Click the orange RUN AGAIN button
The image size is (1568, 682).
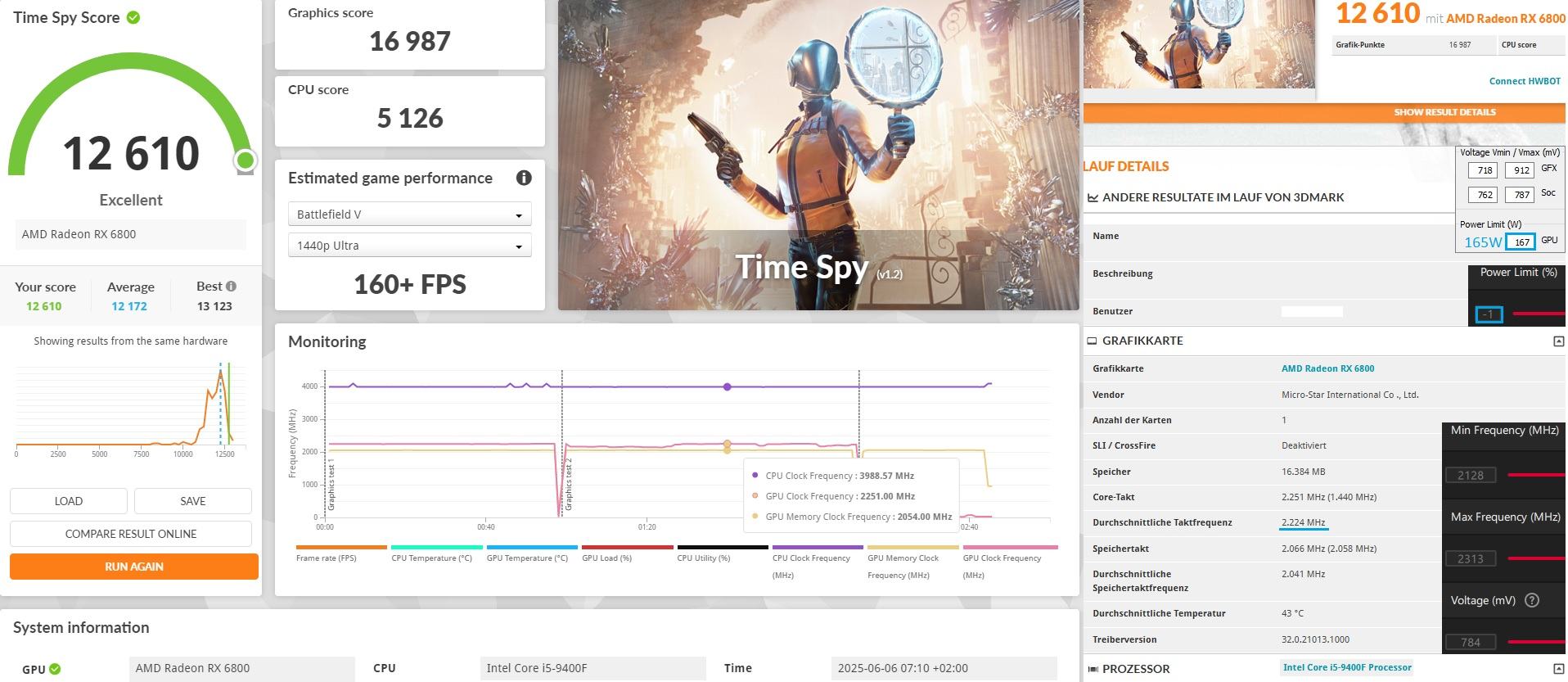134,567
